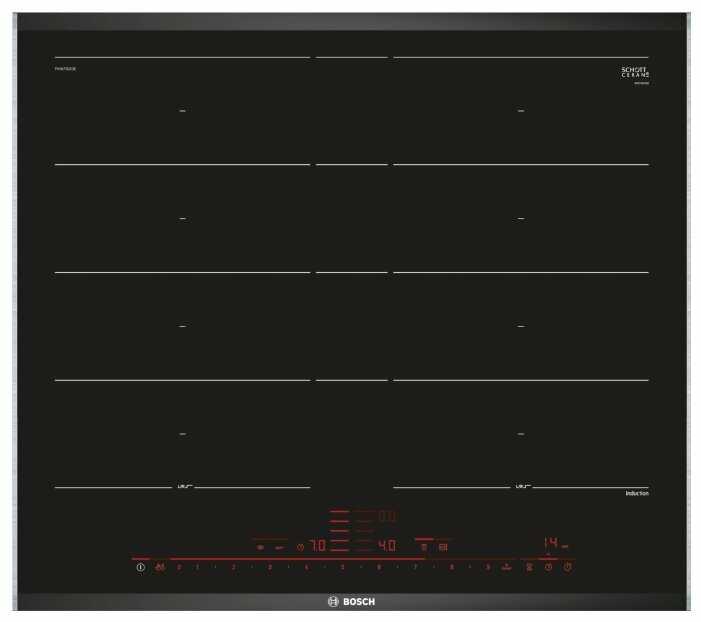Tap the timer display showing 14

click(550, 542)
